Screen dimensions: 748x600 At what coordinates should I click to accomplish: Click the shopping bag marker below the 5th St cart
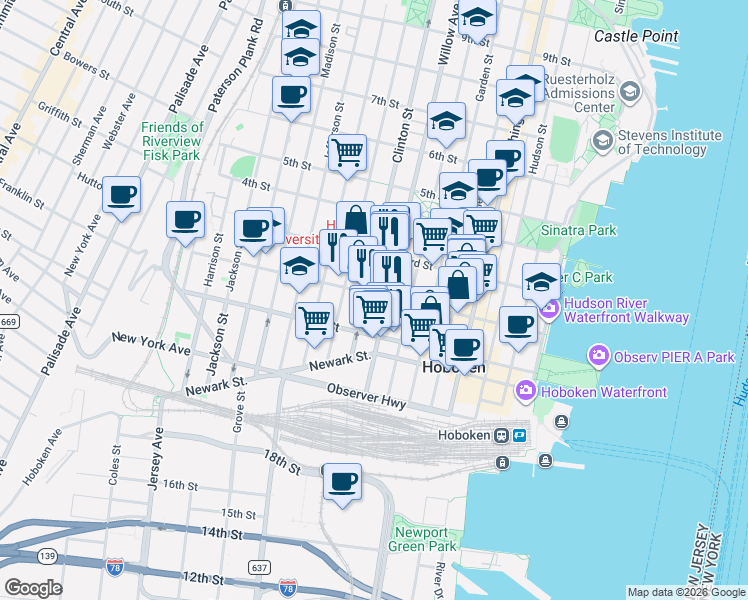(355, 217)
